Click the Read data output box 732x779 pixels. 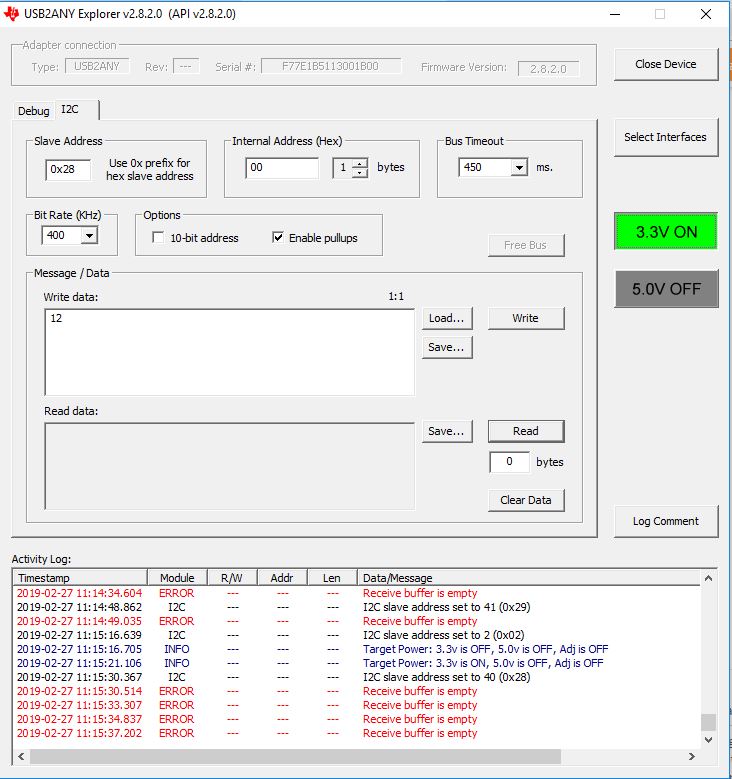click(229, 466)
